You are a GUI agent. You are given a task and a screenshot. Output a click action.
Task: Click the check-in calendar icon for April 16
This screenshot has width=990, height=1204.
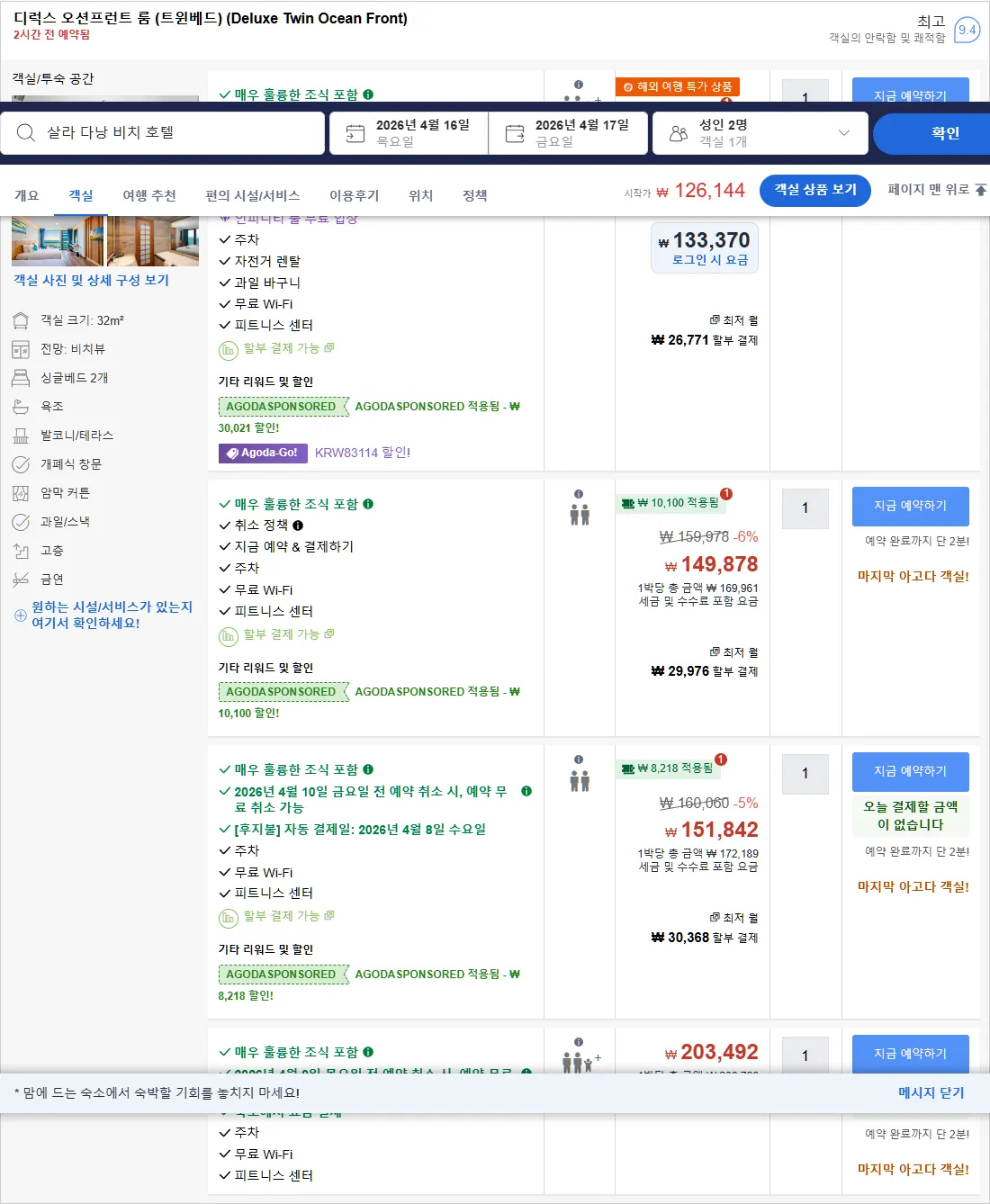click(355, 133)
